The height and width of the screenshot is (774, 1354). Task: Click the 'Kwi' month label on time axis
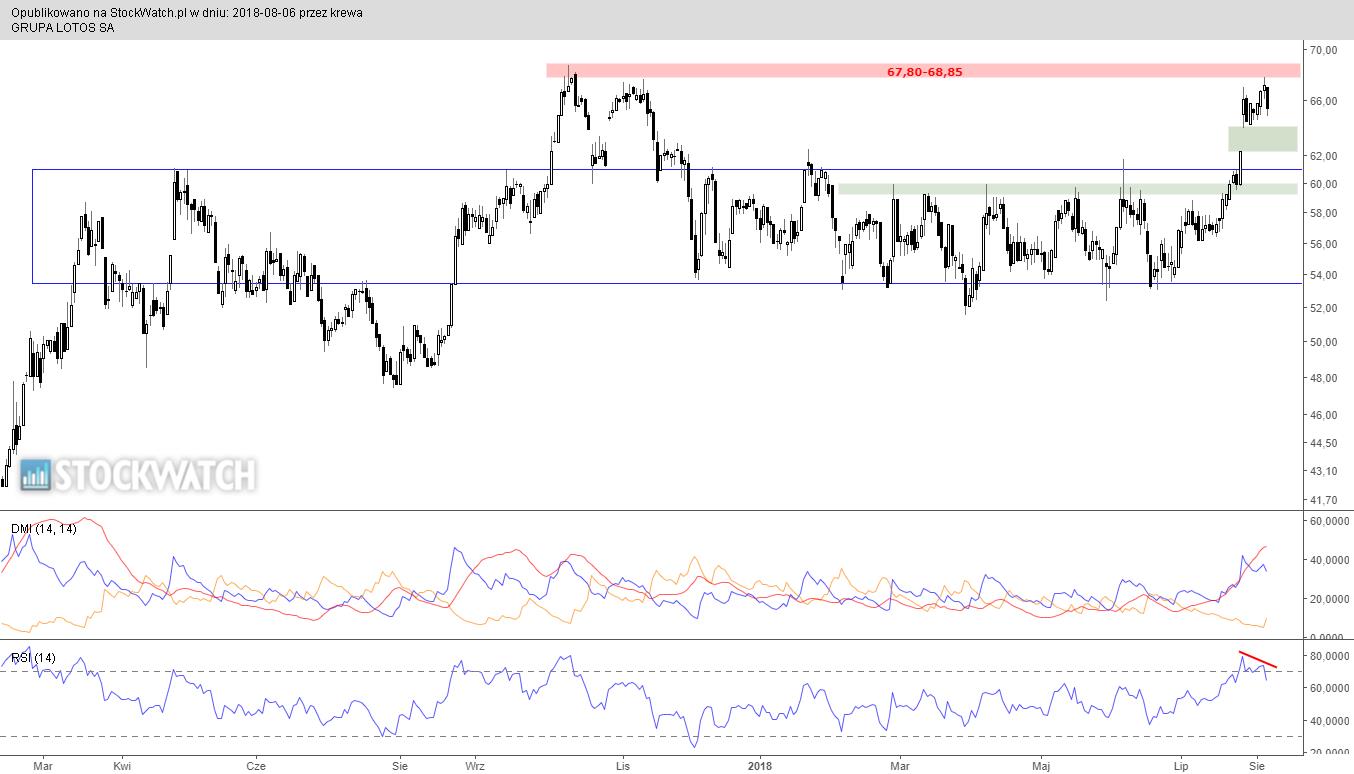click(x=122, y=766)
